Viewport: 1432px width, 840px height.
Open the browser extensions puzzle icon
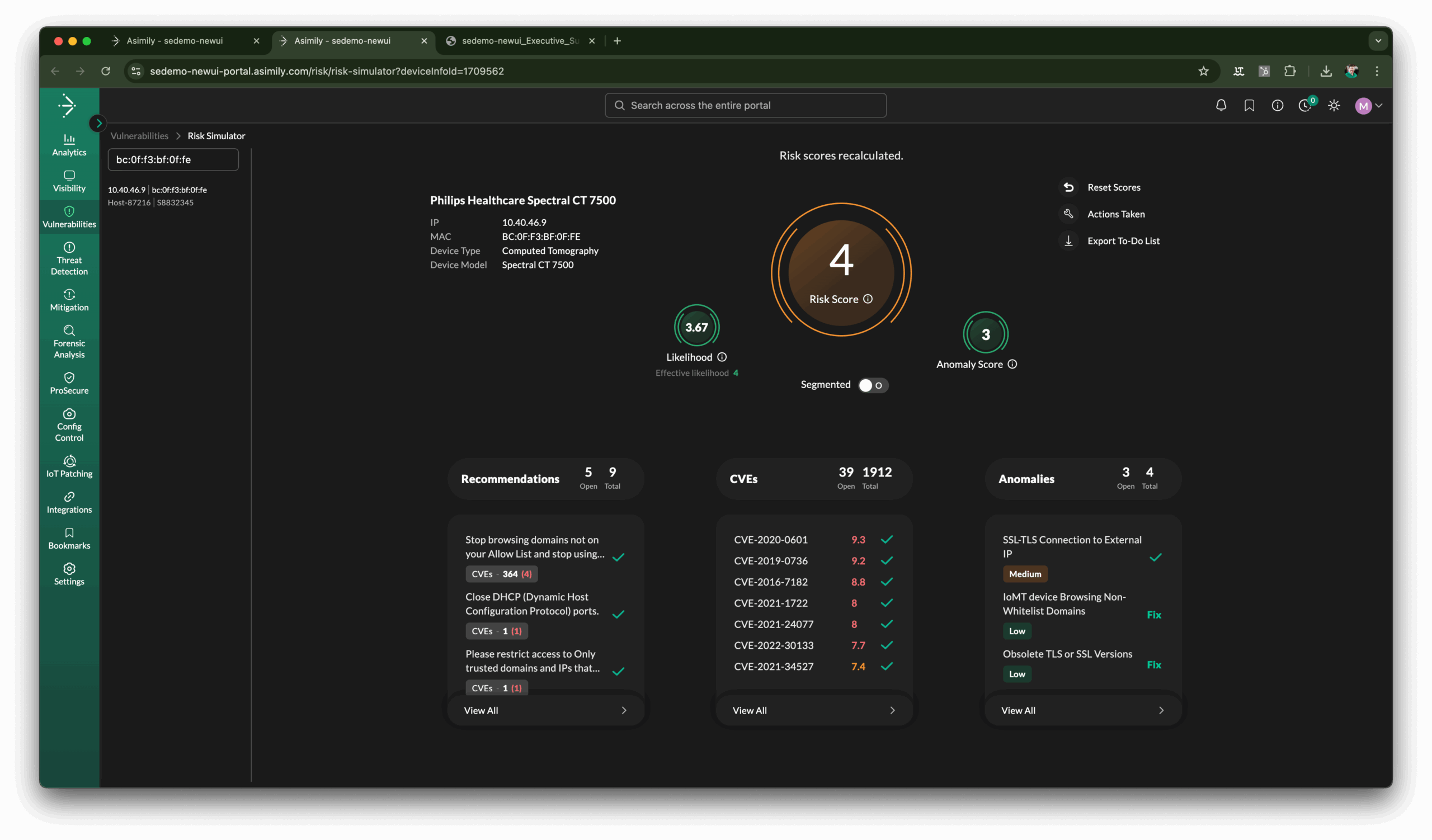[x=1290, y=71]
